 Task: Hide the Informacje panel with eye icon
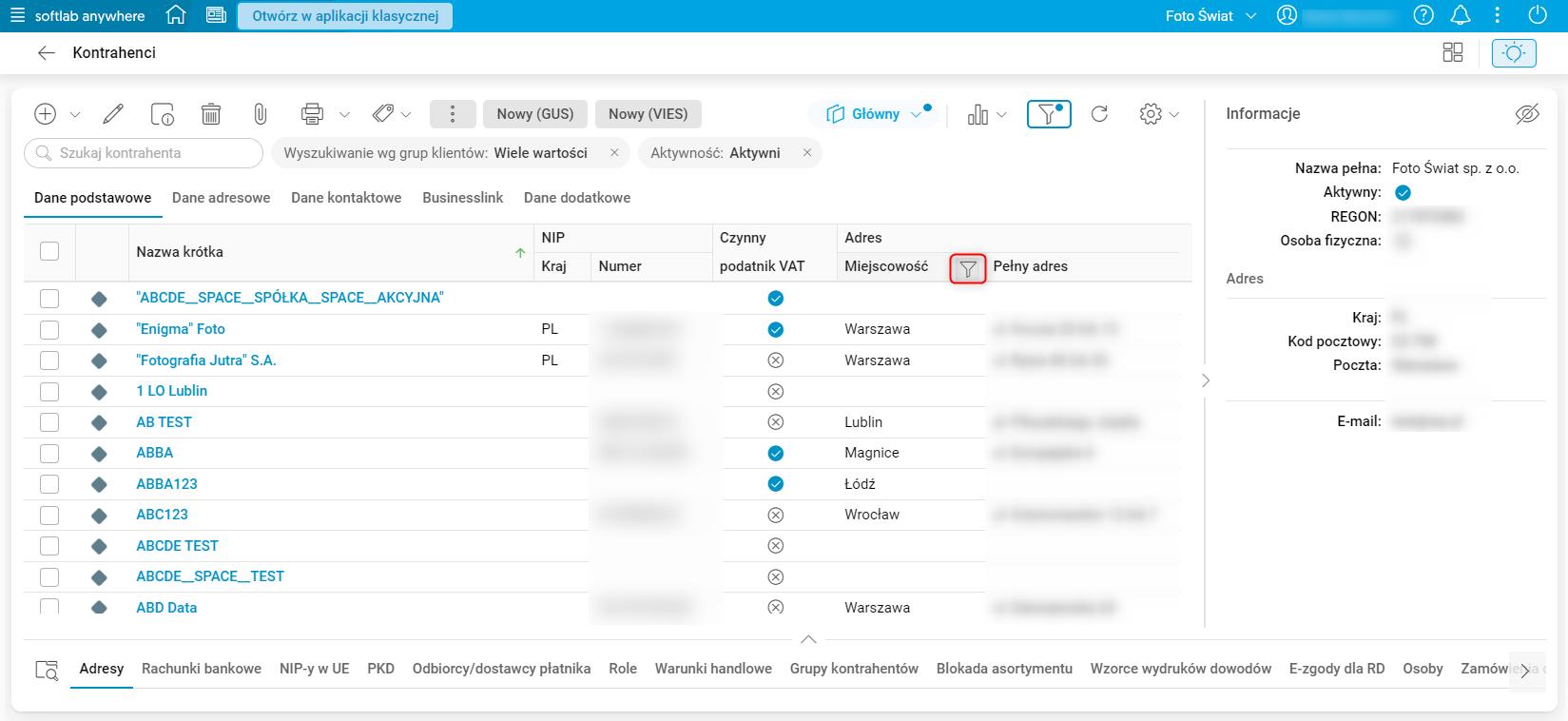click(x=1527, y=114)
